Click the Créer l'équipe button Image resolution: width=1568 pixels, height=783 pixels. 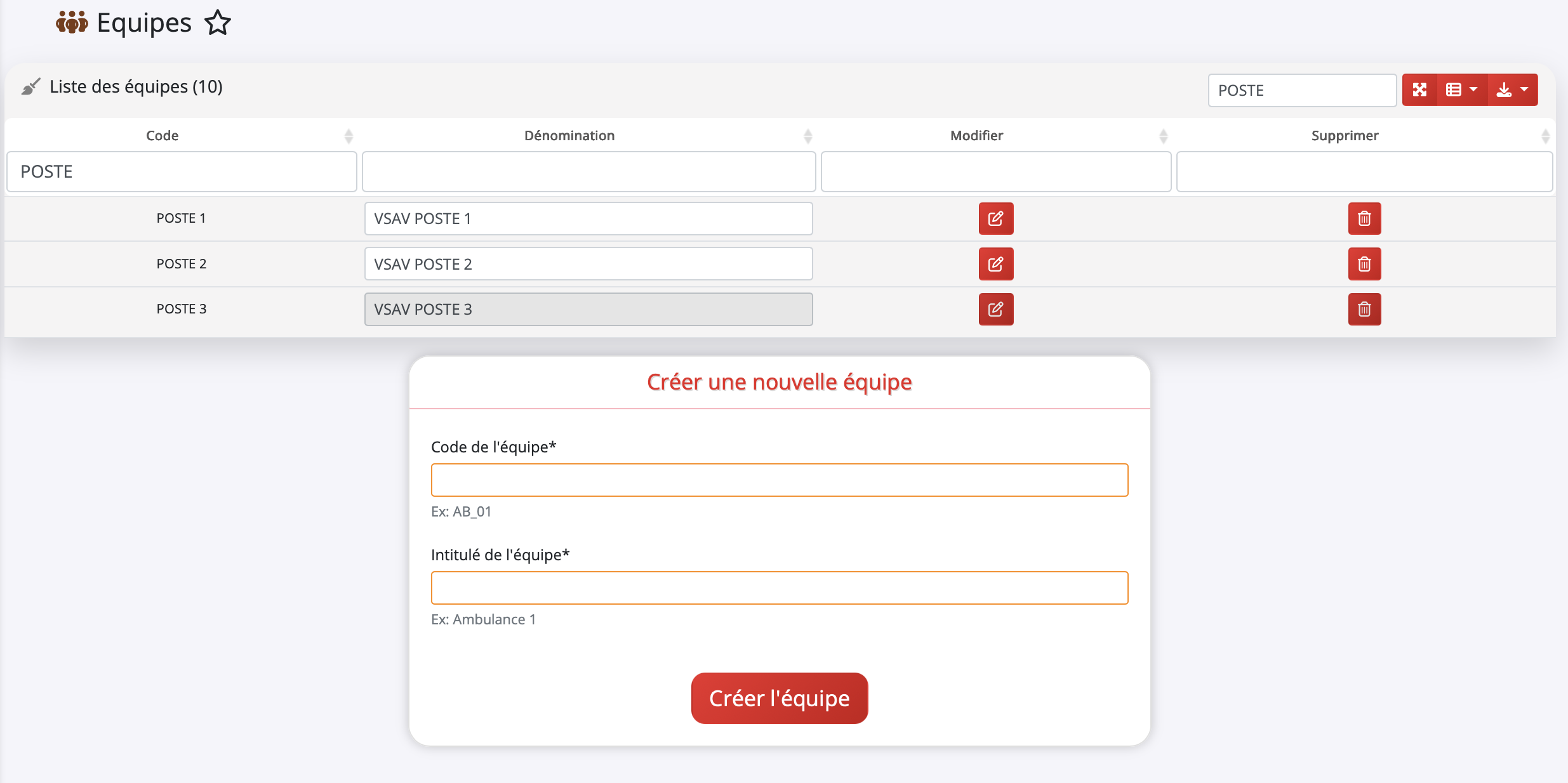coord(779,698)
